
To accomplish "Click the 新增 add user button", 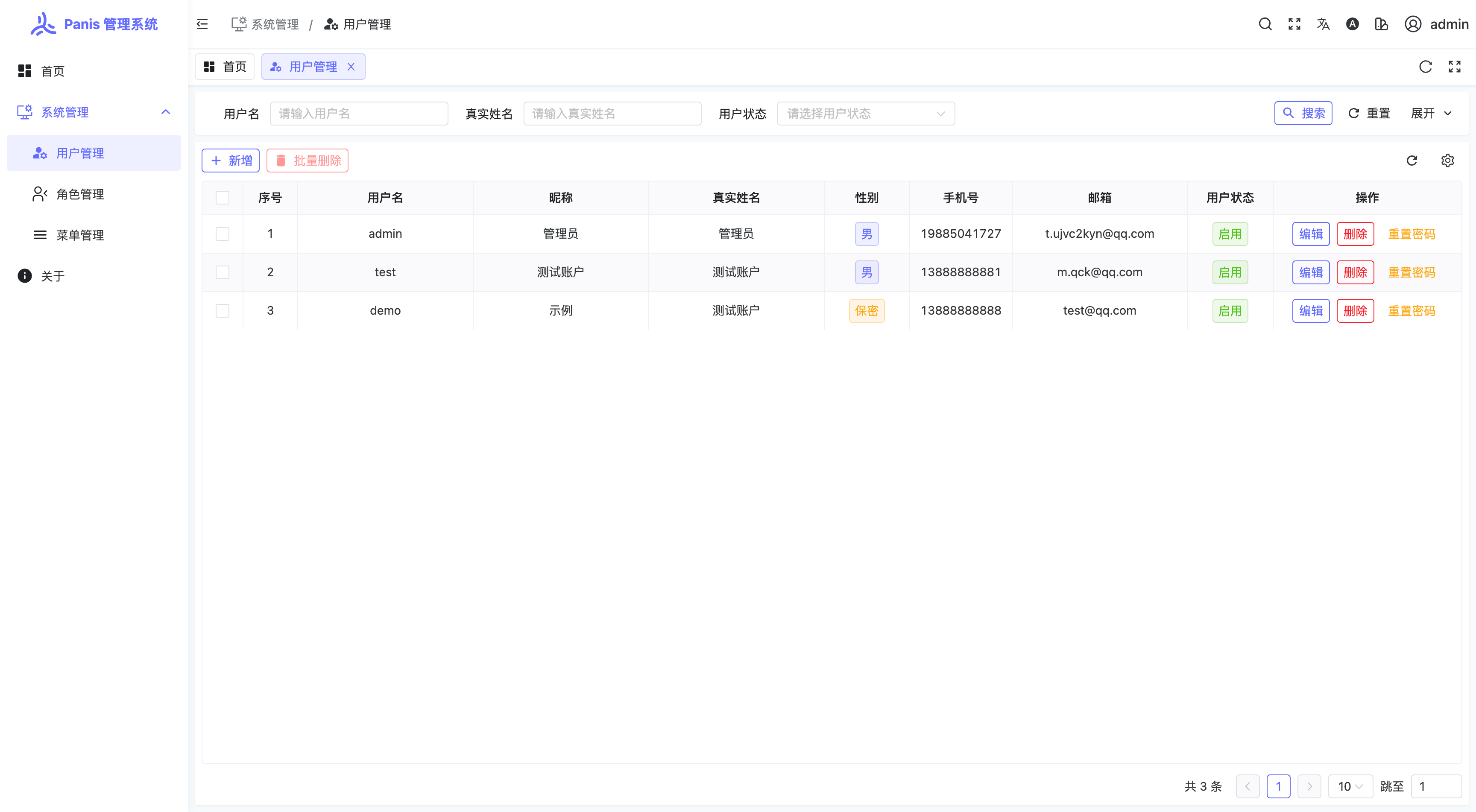I will (x=230, y=161).
